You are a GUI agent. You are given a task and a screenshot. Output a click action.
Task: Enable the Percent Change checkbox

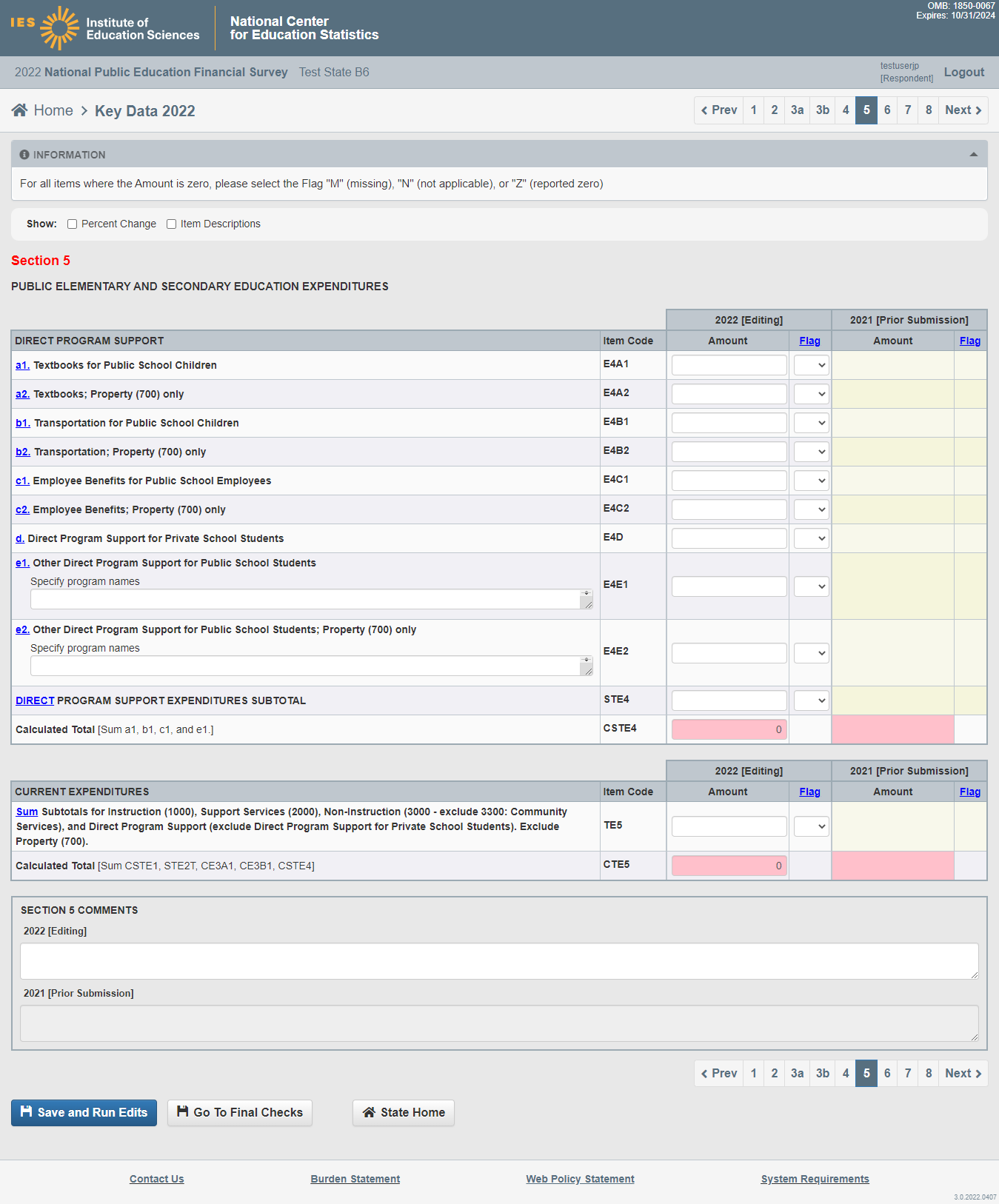[x=73, y=224]
